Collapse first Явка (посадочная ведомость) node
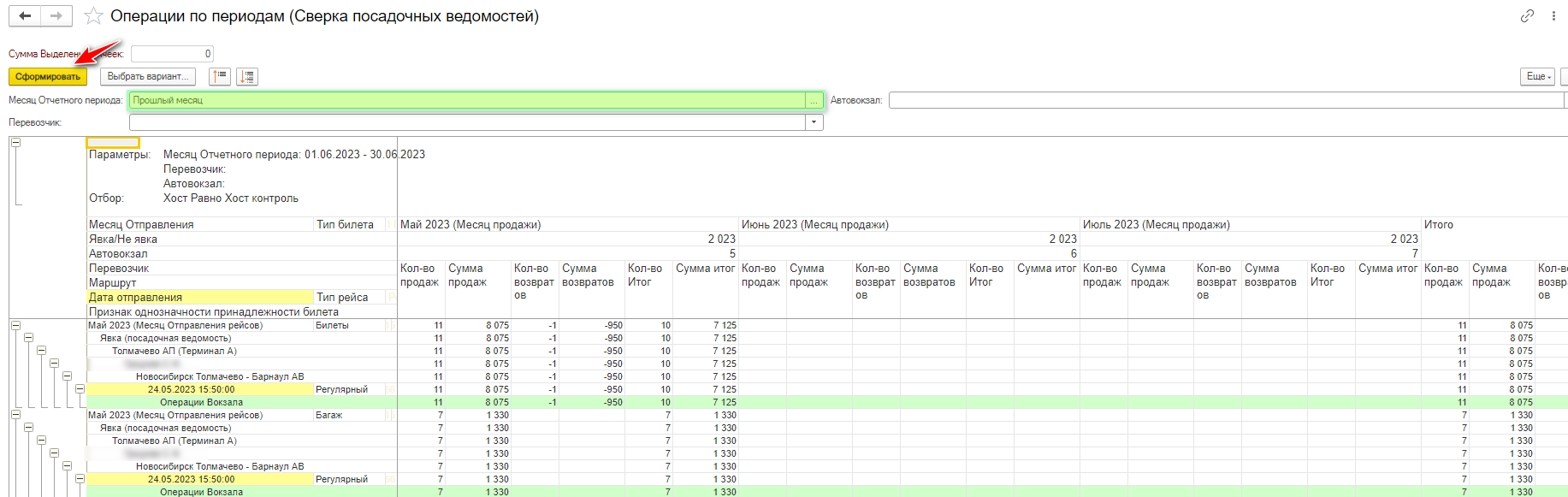The width and height of the screenshot is (1568, 497). (x=28, y=338)
